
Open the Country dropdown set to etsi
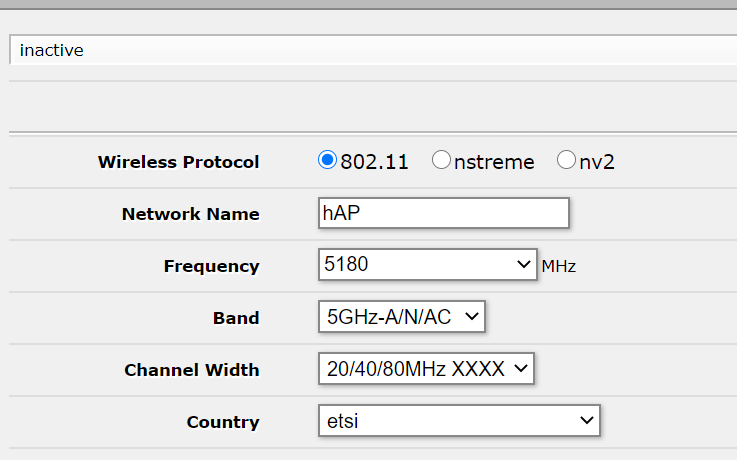[459, 421]
